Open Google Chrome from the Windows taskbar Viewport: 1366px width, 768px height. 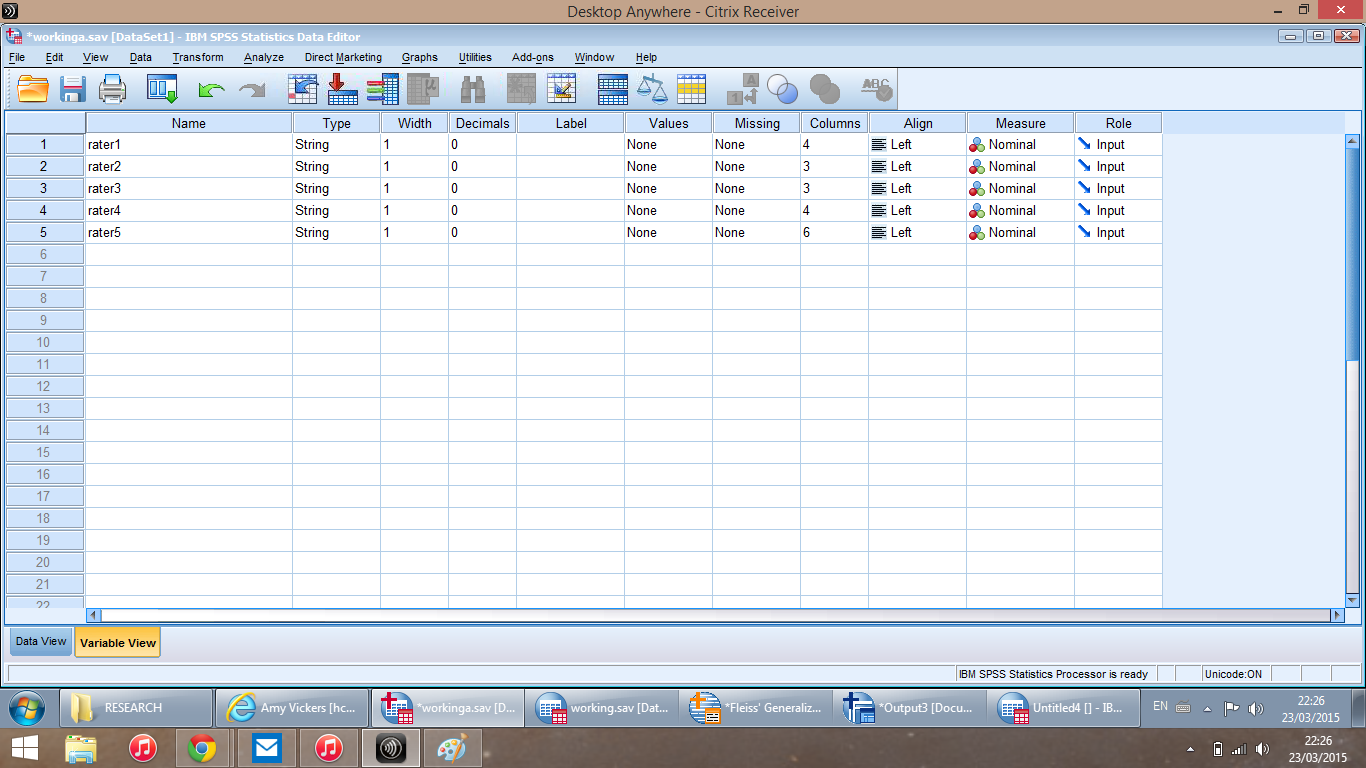pos(202,748)
